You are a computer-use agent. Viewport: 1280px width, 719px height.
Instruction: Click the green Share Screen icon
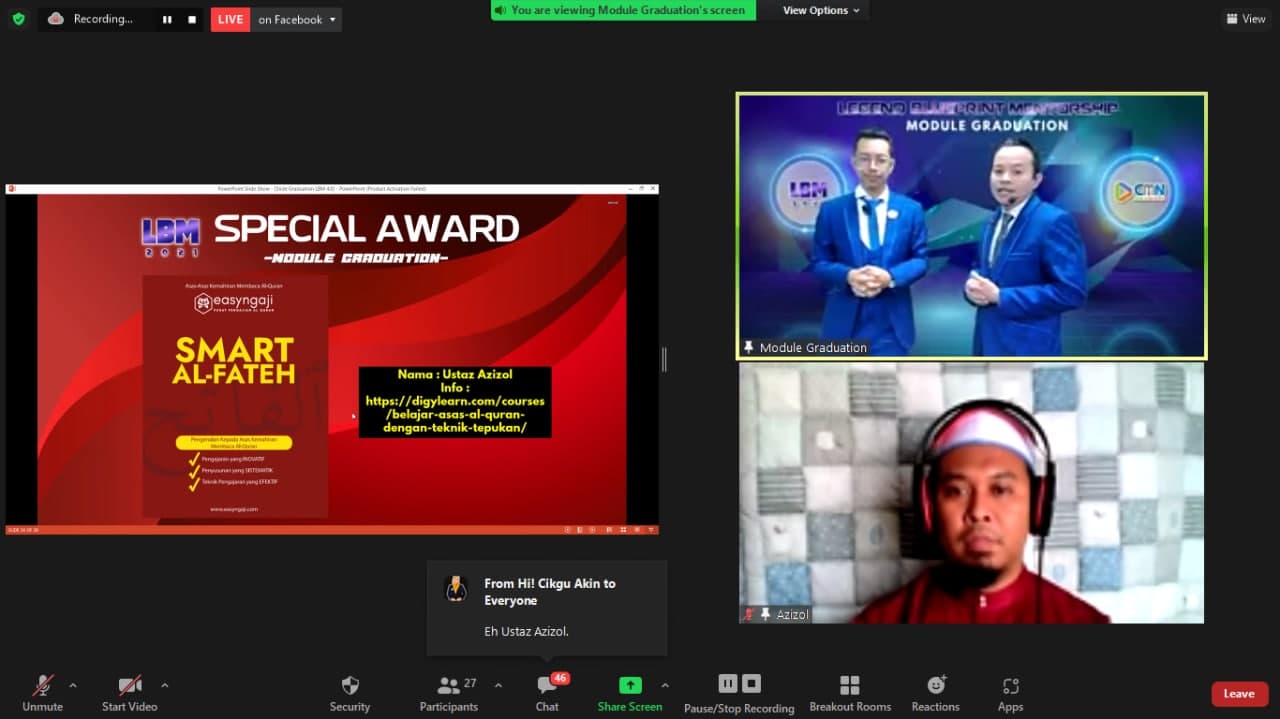[630, 685]
